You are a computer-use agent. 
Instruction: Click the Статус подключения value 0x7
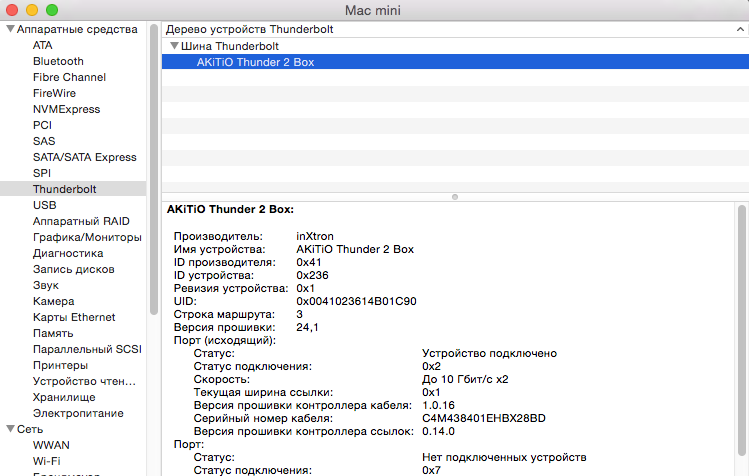[x=431, y=470]
